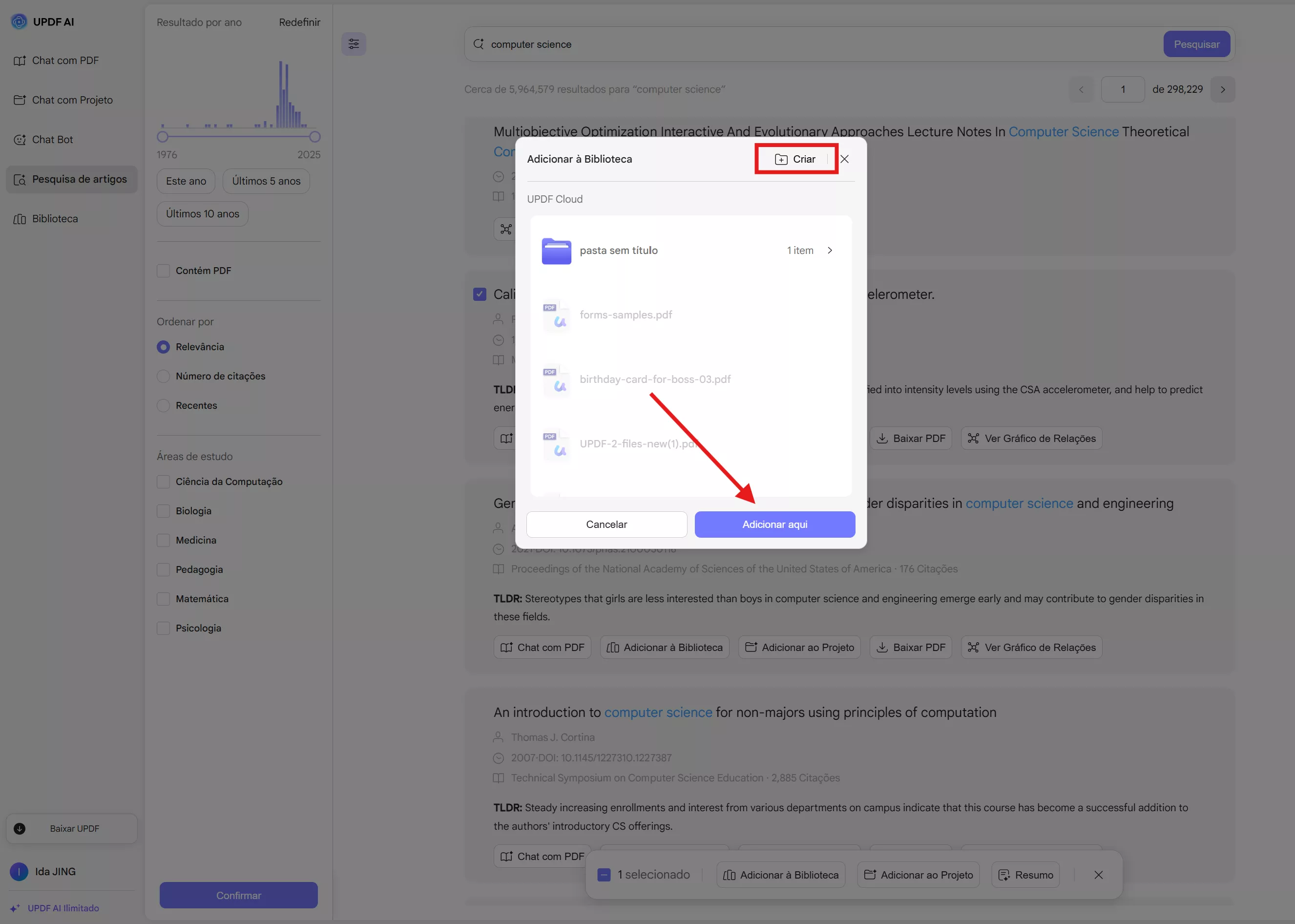Click Ver Gráfico de Relações for gender disparities article
This screenshot has width=1295, height=924.
tap(1031, 647)
